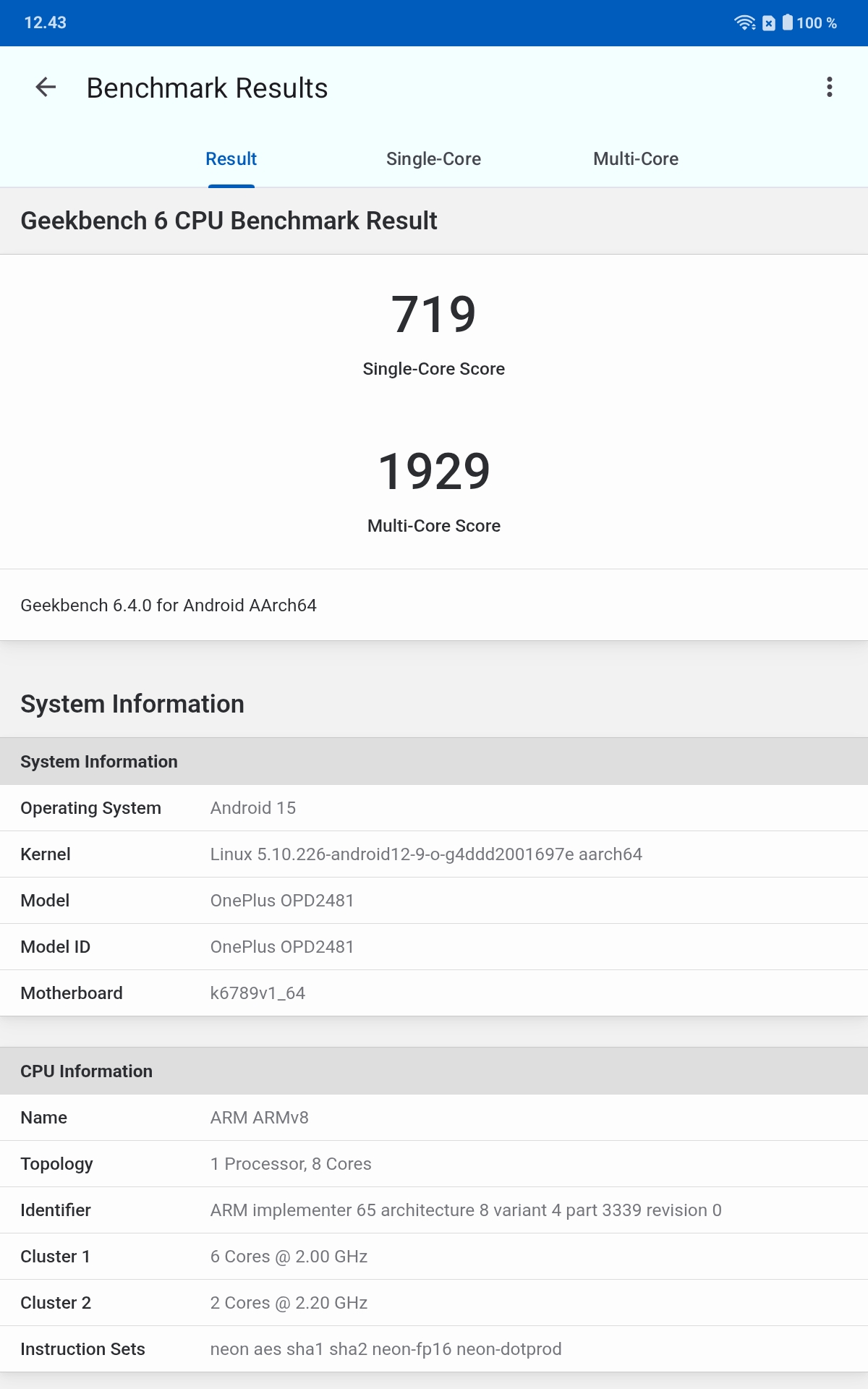The width and height of the screenshot is (868, 1389).
Task: Go back using the arrow icon
Action: coord(46,88)
